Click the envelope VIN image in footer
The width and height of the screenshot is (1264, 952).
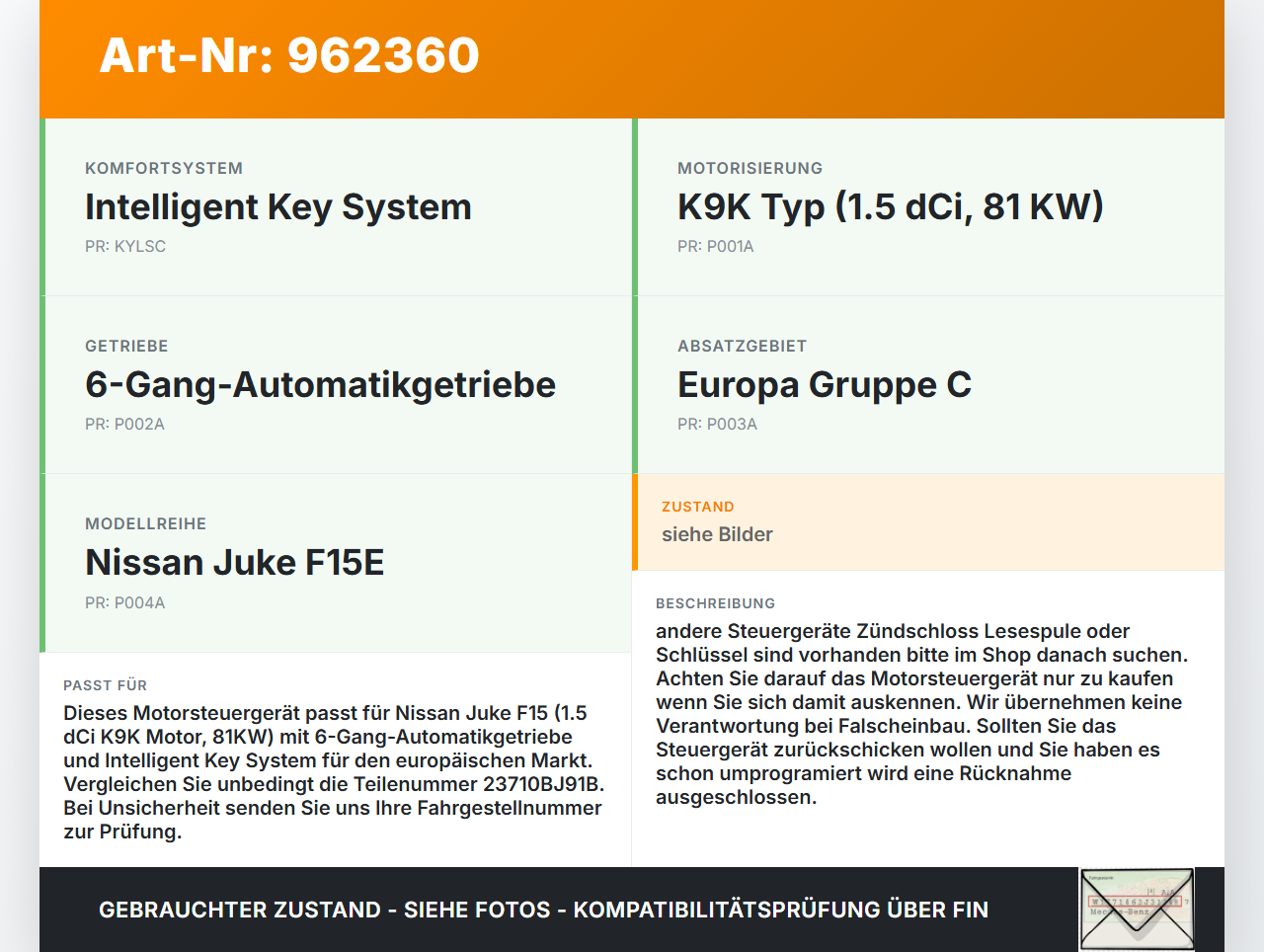pyautogui.click(x=1137, y=910)
